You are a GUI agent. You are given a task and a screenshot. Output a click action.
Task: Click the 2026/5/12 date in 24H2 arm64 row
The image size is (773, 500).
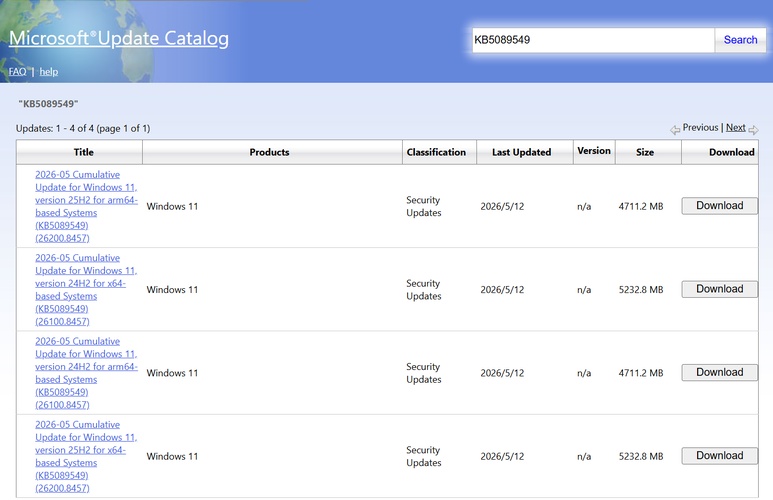tap(502, 373)
